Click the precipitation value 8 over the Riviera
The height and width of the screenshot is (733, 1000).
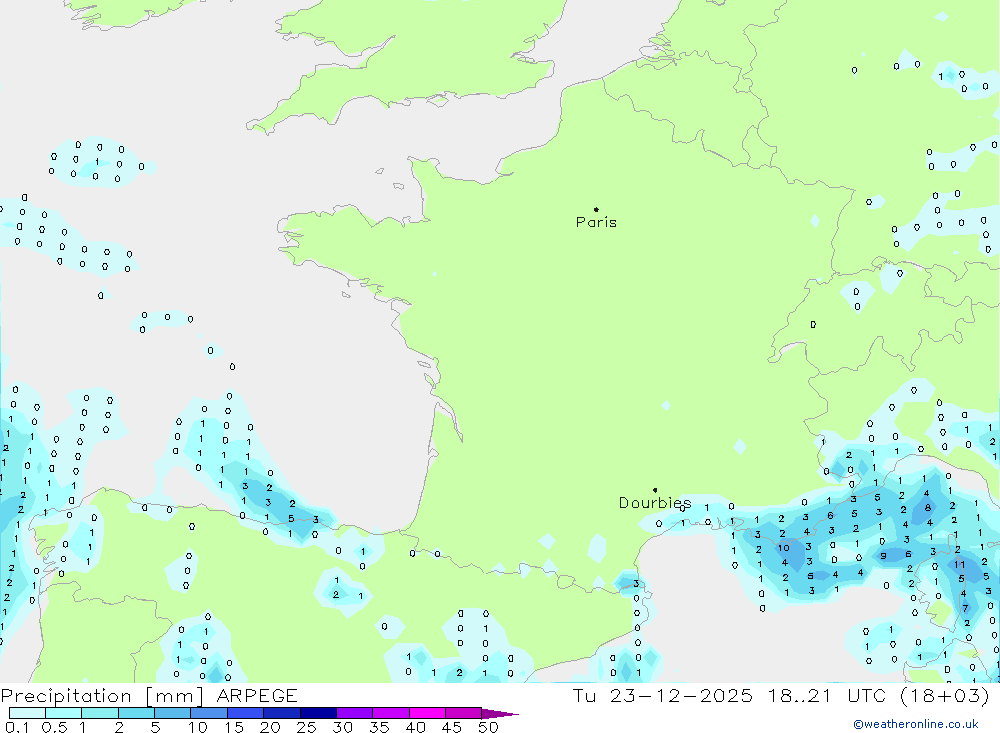[x=928, y=508]
